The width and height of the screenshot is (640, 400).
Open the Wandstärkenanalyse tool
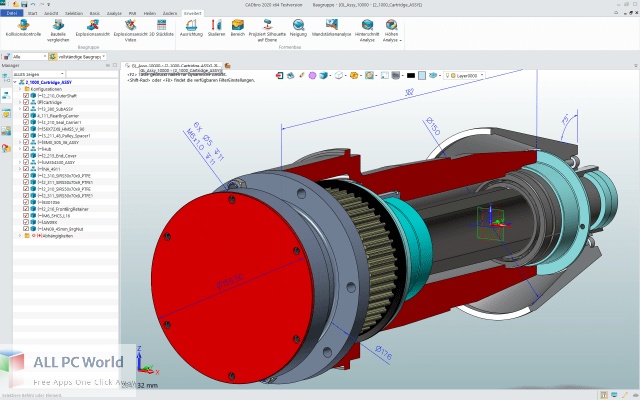(x=331, y=29)
